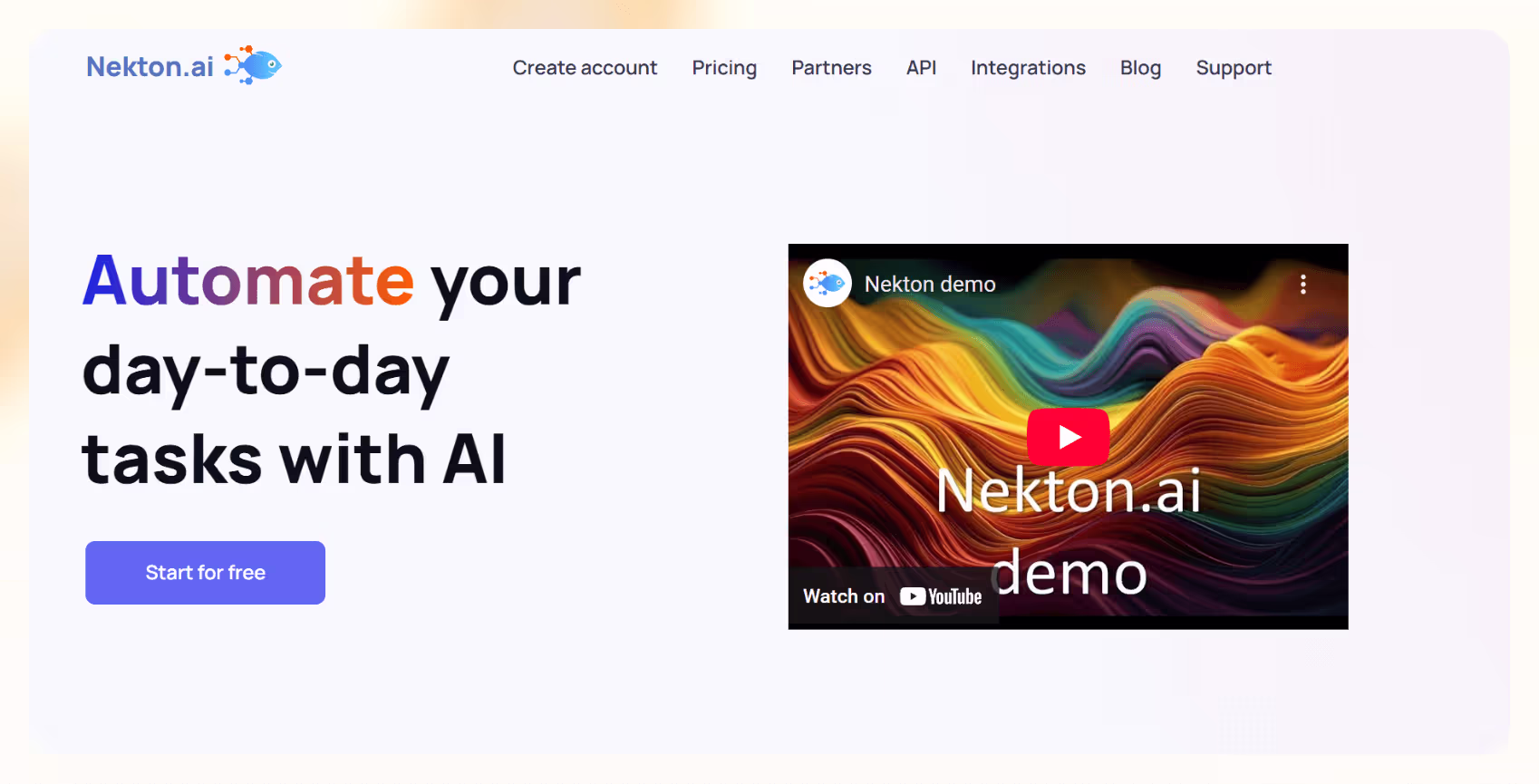Click the Nekton.ai brand name text
The image size is (1539, 784).
150,66
